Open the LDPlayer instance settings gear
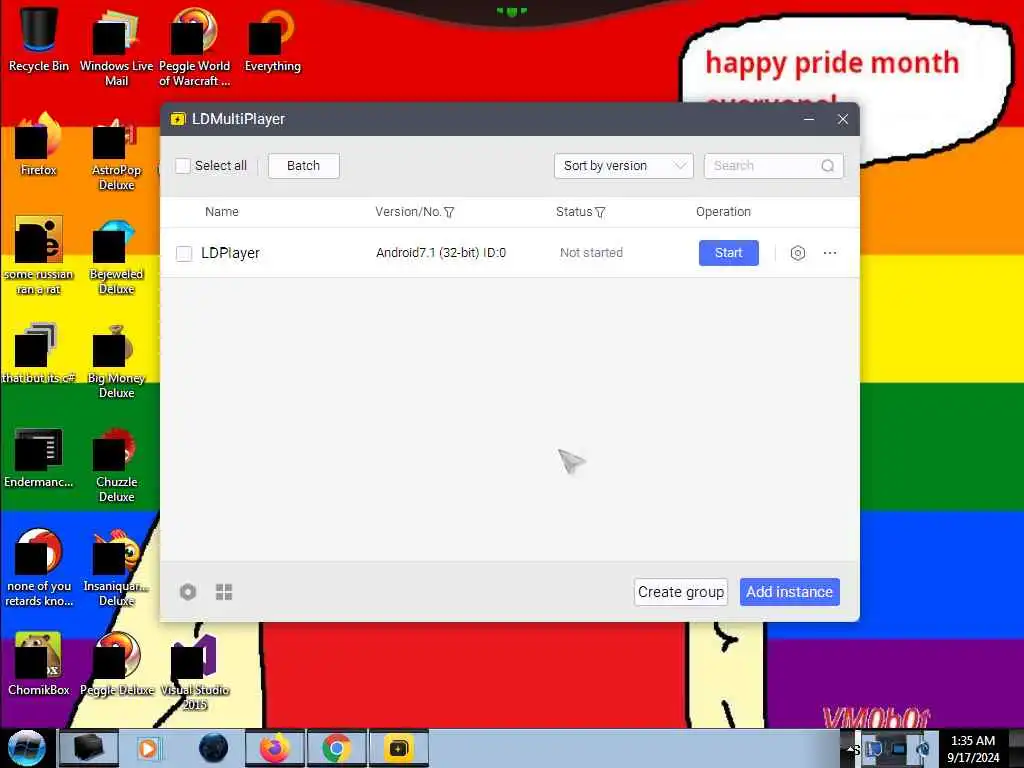 797,253
